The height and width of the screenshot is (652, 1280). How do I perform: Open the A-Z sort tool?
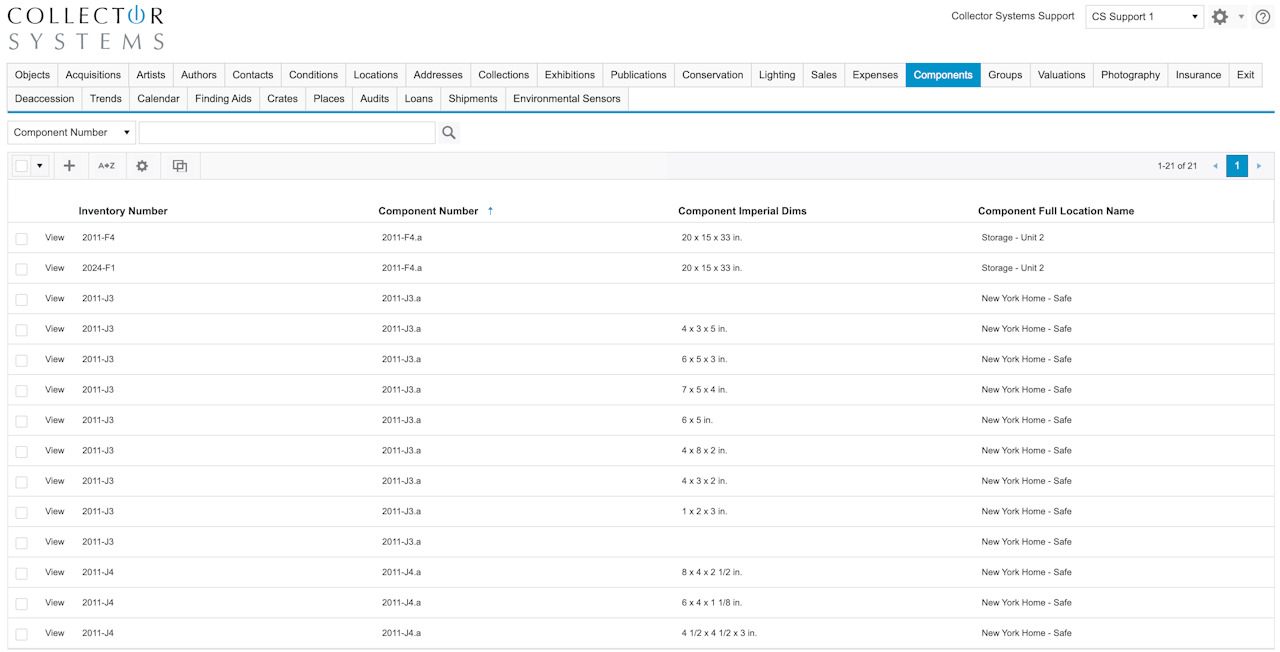point(106,166)
